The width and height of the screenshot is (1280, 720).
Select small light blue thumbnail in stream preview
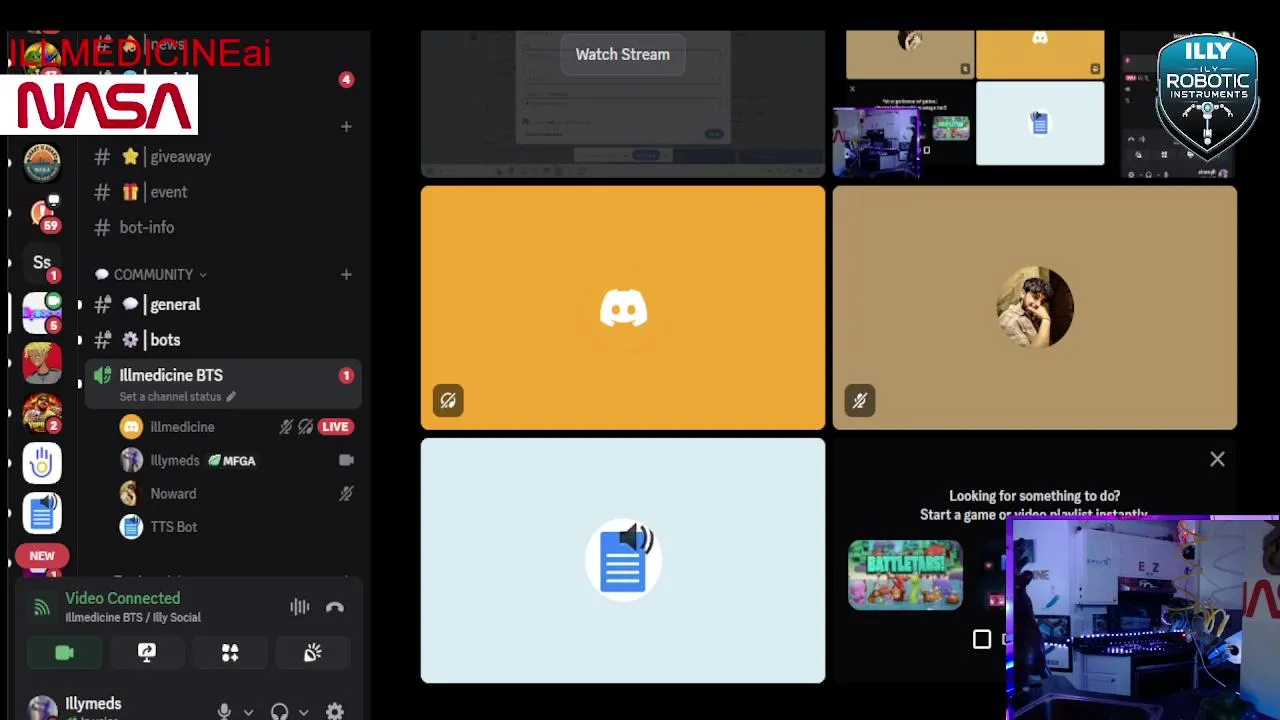click(1040, 123)
